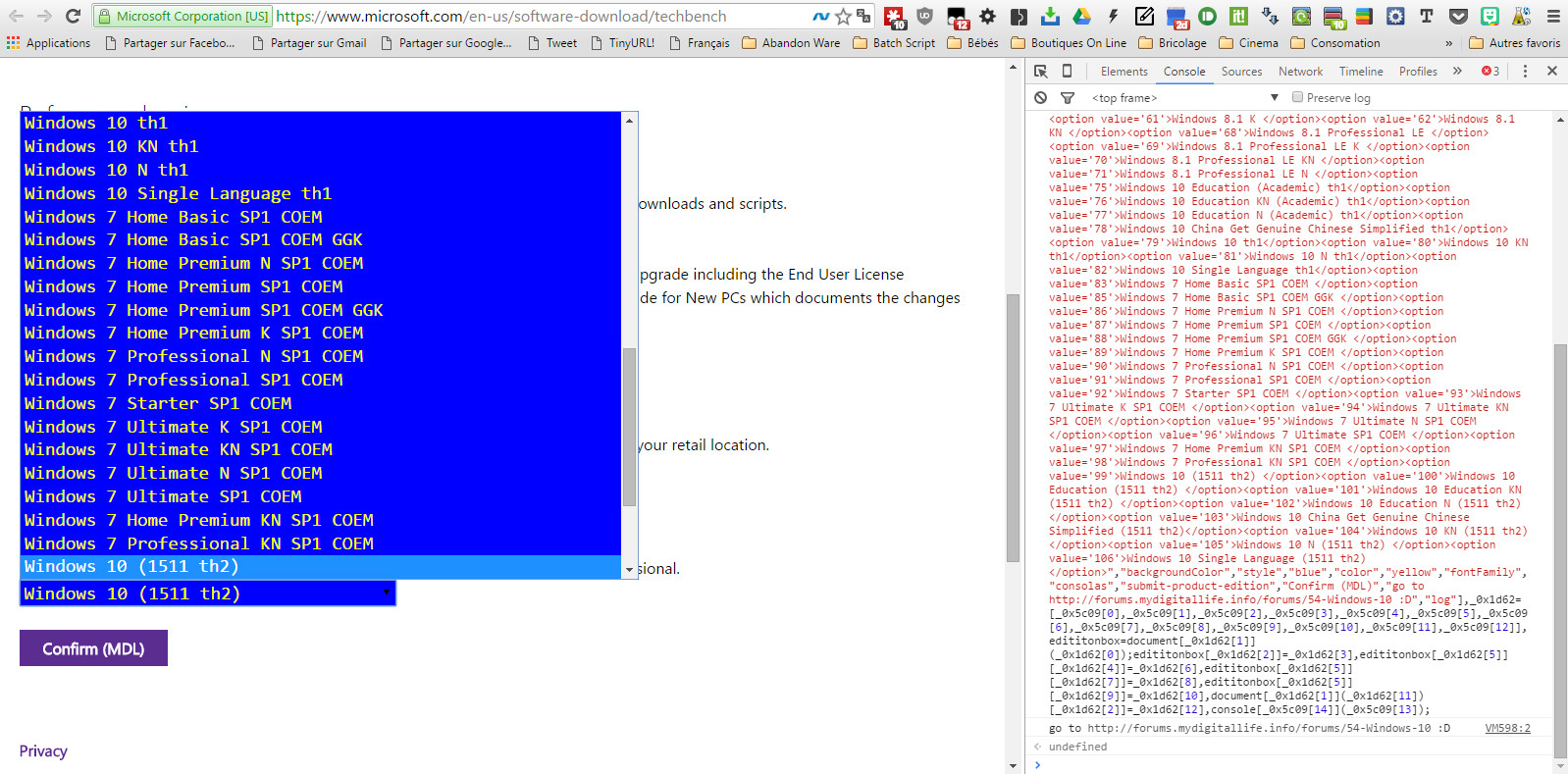
Task: Open the green 'it!' extension icon
Action: pyautogui.click(x=1238, y=16)
